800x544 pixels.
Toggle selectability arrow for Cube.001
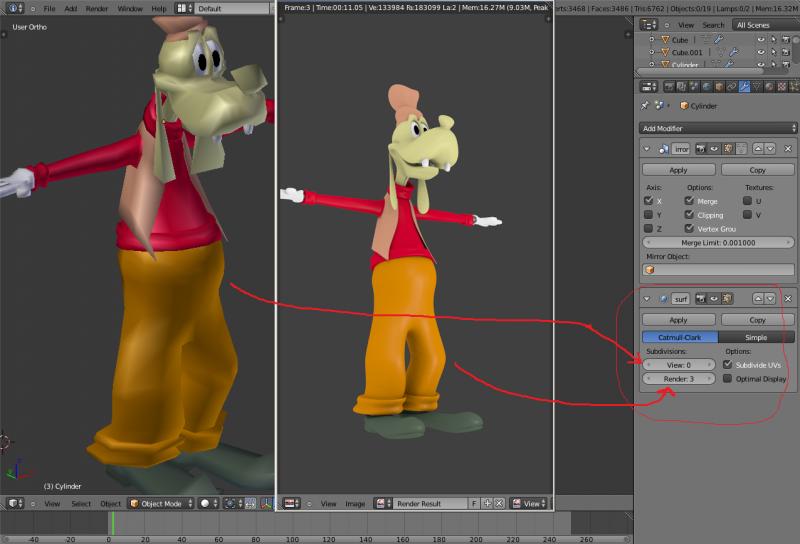(x=773, y=52)
